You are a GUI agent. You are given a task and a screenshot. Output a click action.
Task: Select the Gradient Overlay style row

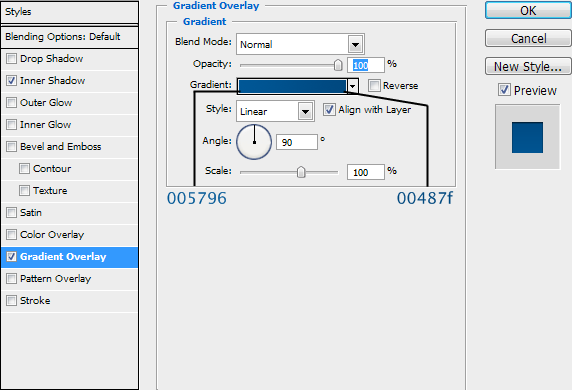click(69, 257)
